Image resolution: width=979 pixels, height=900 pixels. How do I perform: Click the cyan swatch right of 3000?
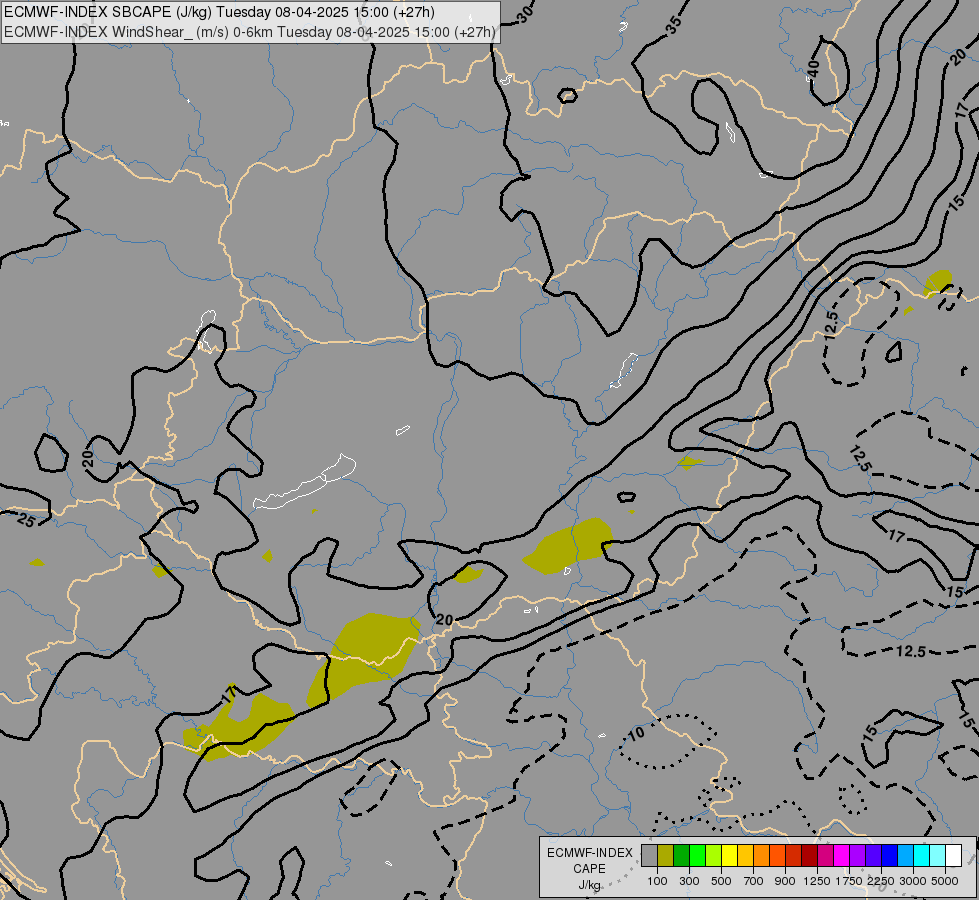[922, 855]
